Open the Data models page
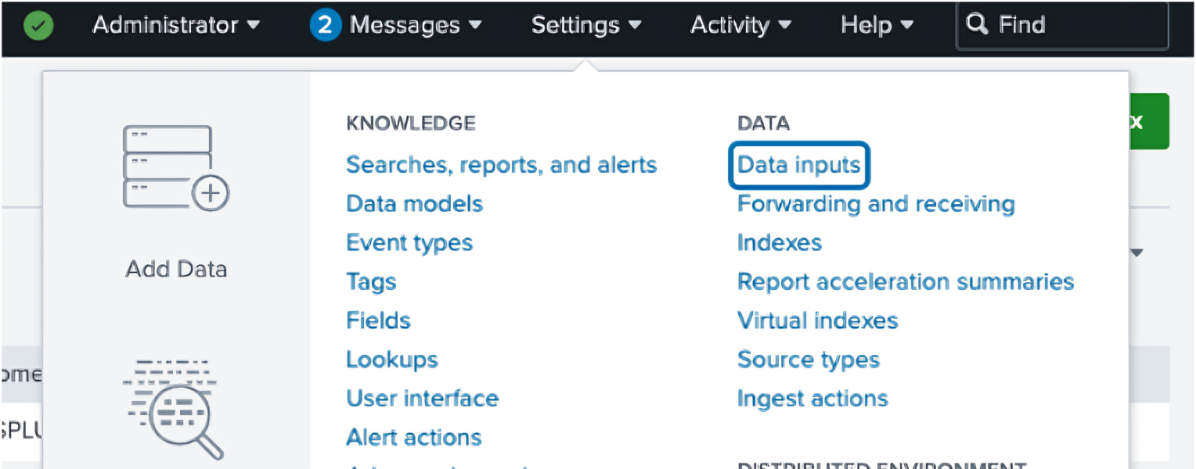1196x469 pixels. pos(414,204)
